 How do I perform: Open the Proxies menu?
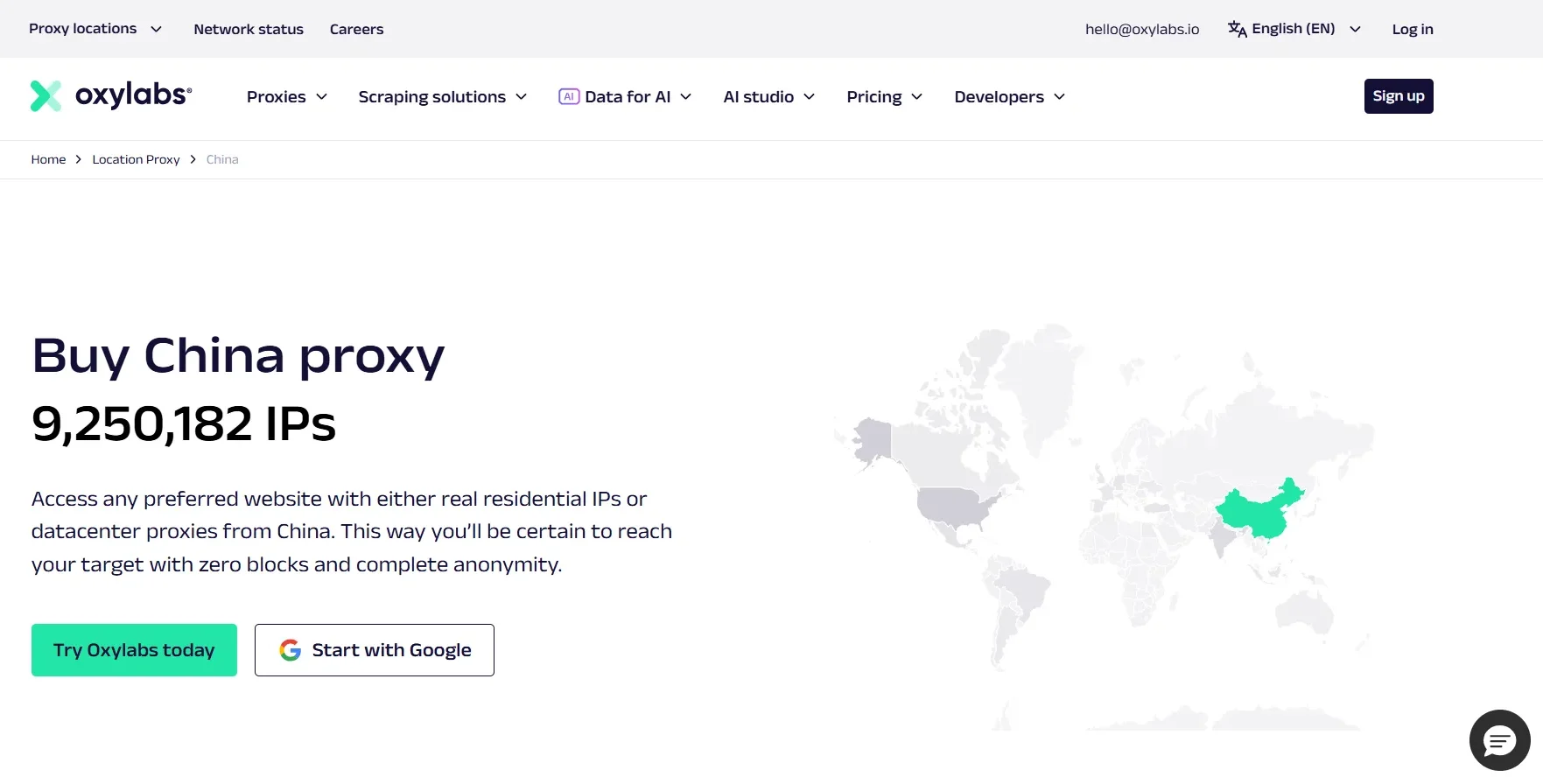[x=287, y=96]
